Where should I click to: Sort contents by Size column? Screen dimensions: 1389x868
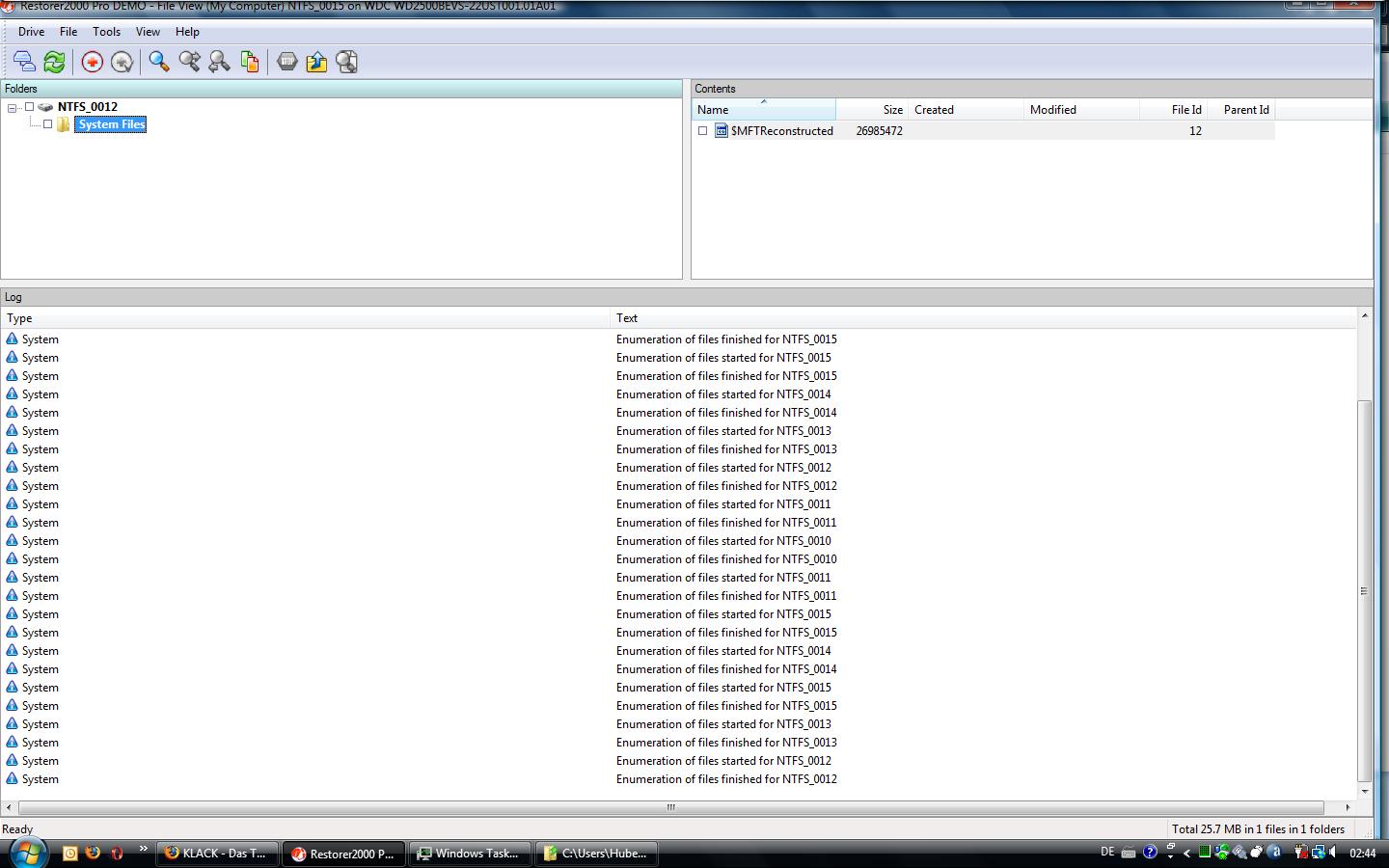[x=872, y=109]
